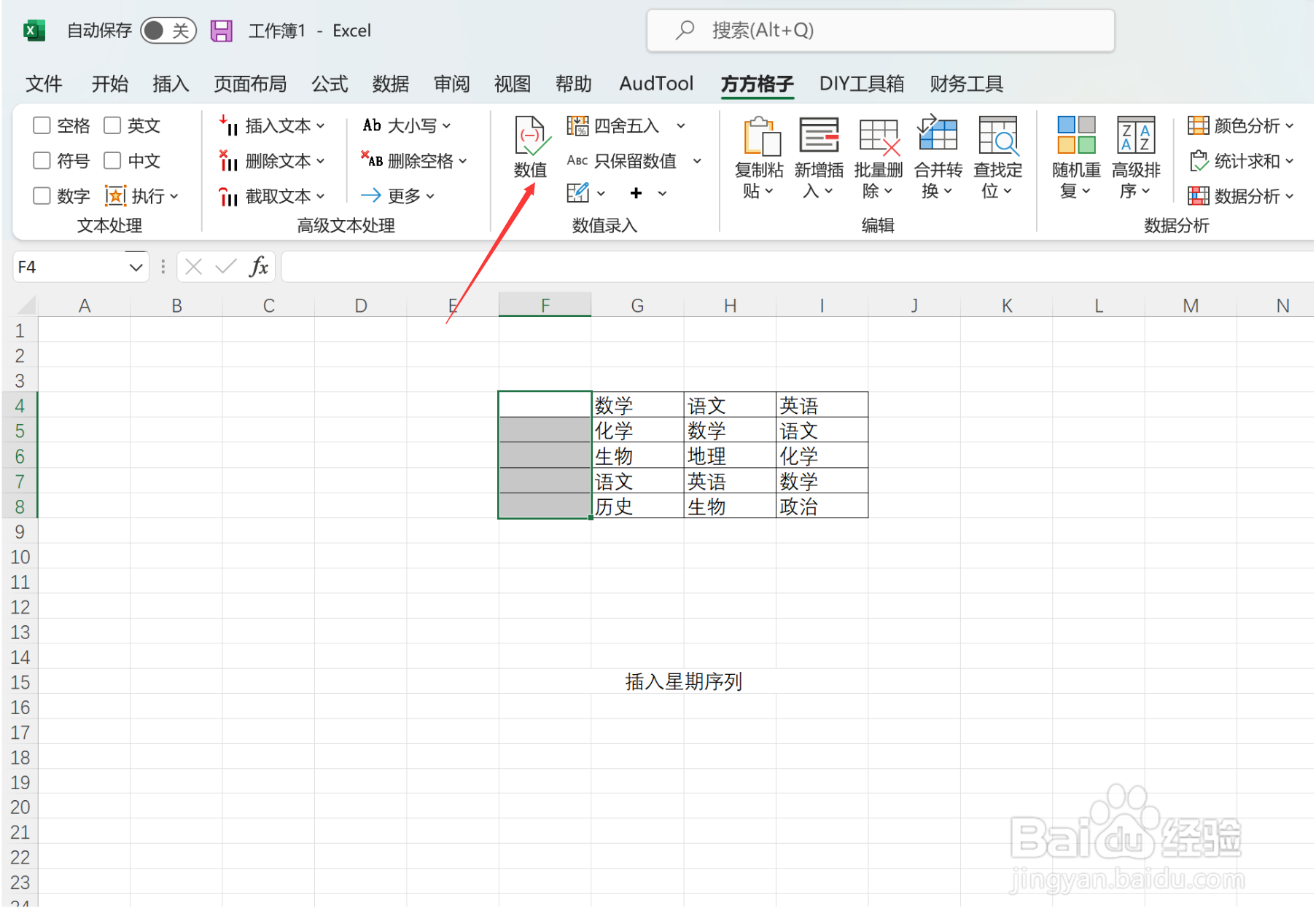Select row 15 header
Screen dimensions: 1316x924
click(20, 682)
